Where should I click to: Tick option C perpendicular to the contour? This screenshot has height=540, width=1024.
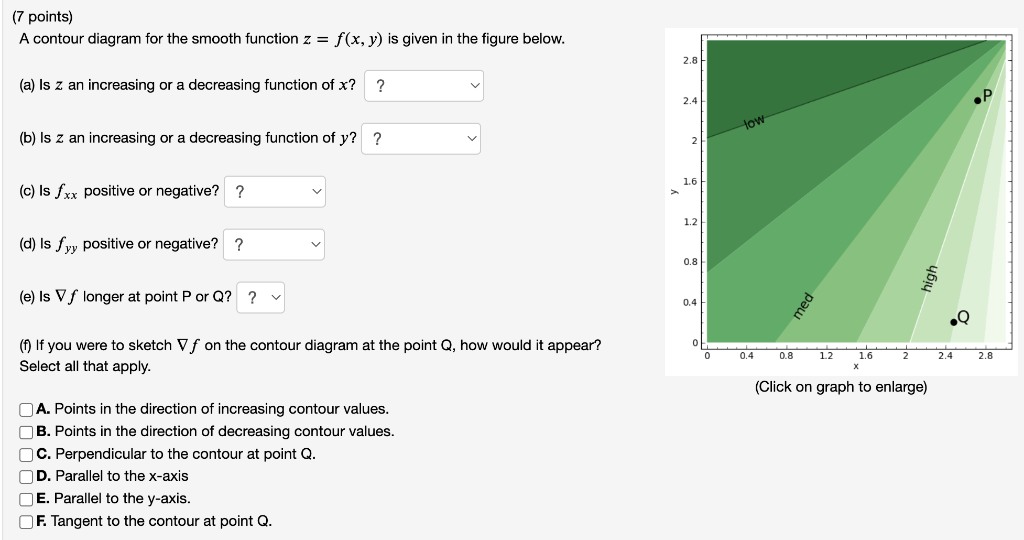coord(26,454)
